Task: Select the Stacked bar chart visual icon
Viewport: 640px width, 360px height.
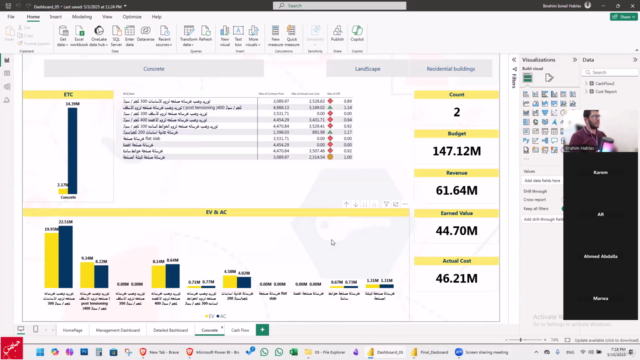Action: [526, 94]
